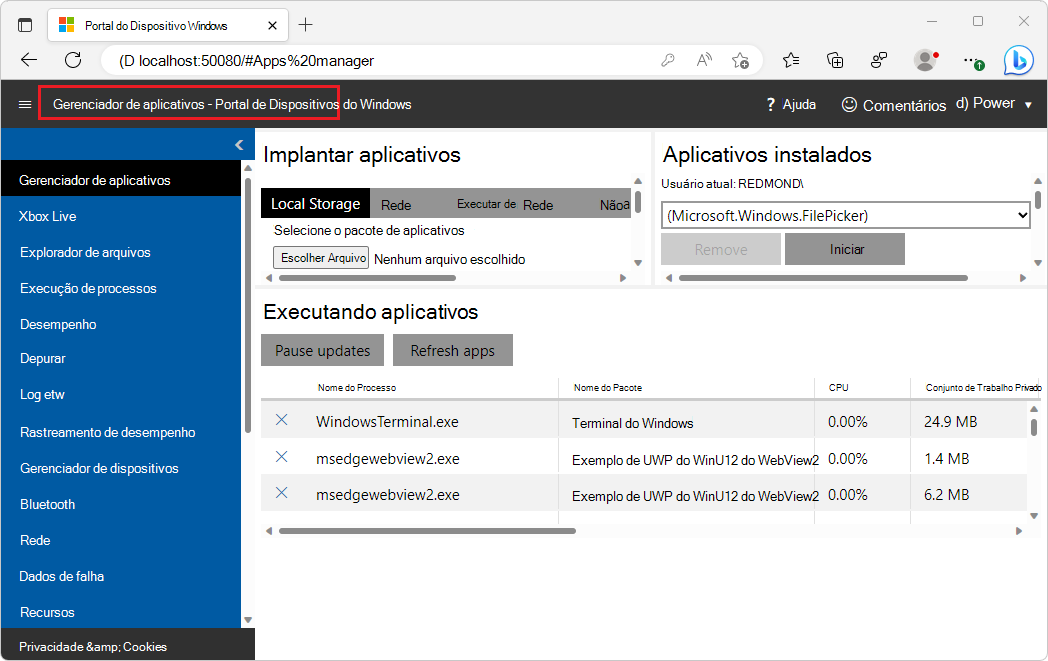Open browser Collections icon
1048x661 pixels.
tap(835, 60)
